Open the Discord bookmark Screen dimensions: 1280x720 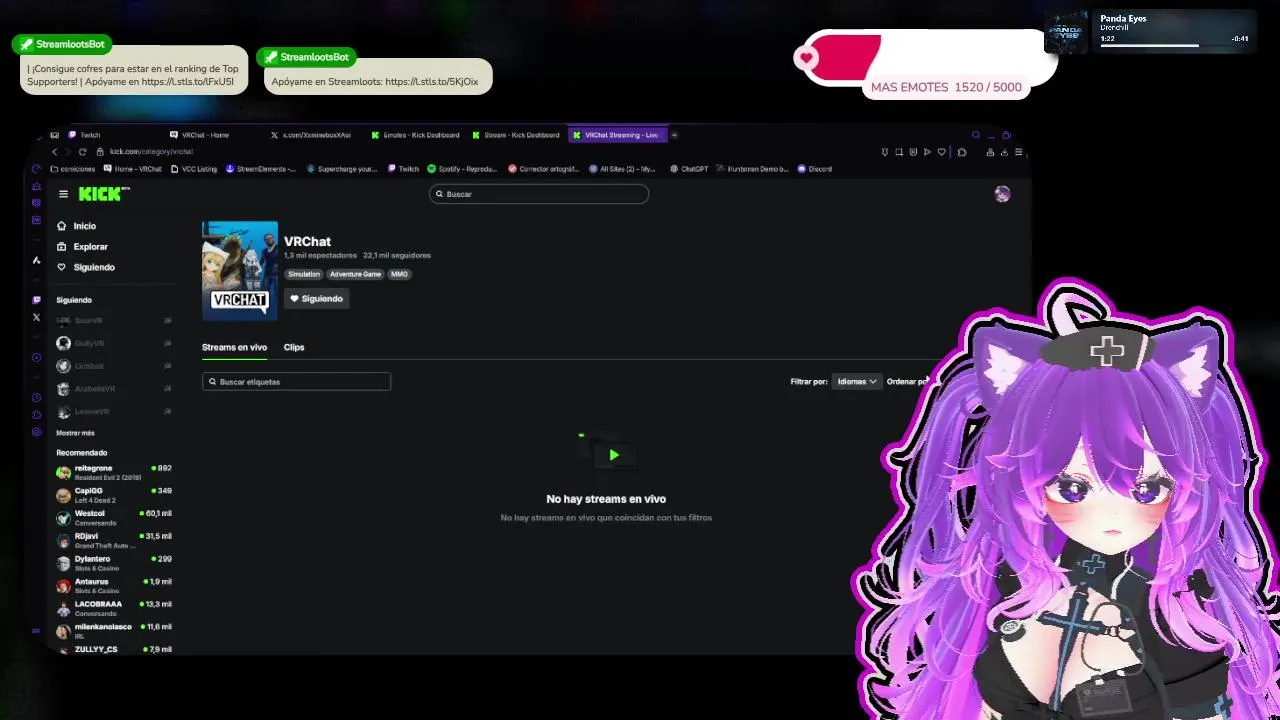(x=815, y=169)
